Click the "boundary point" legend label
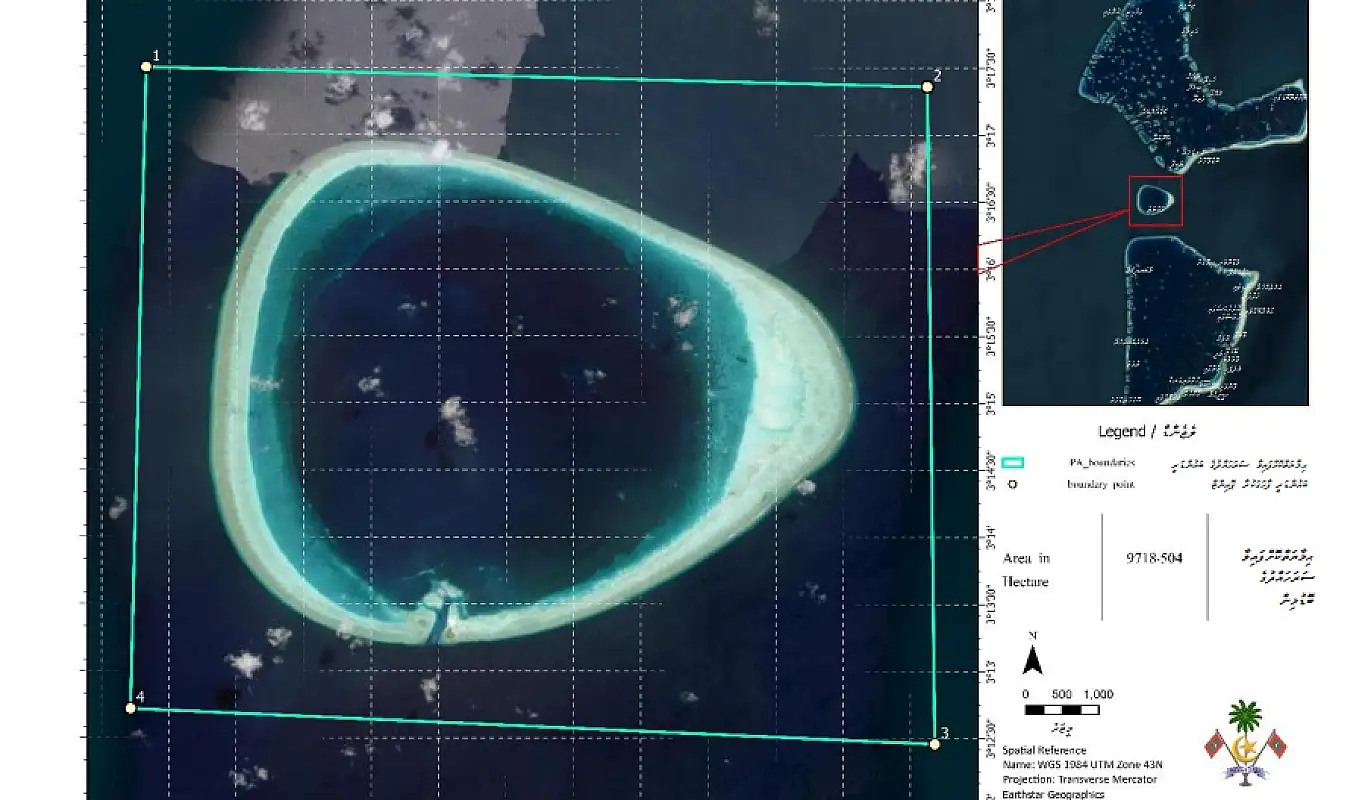The image size is (1371, 800). click(x=1101, y=485)
